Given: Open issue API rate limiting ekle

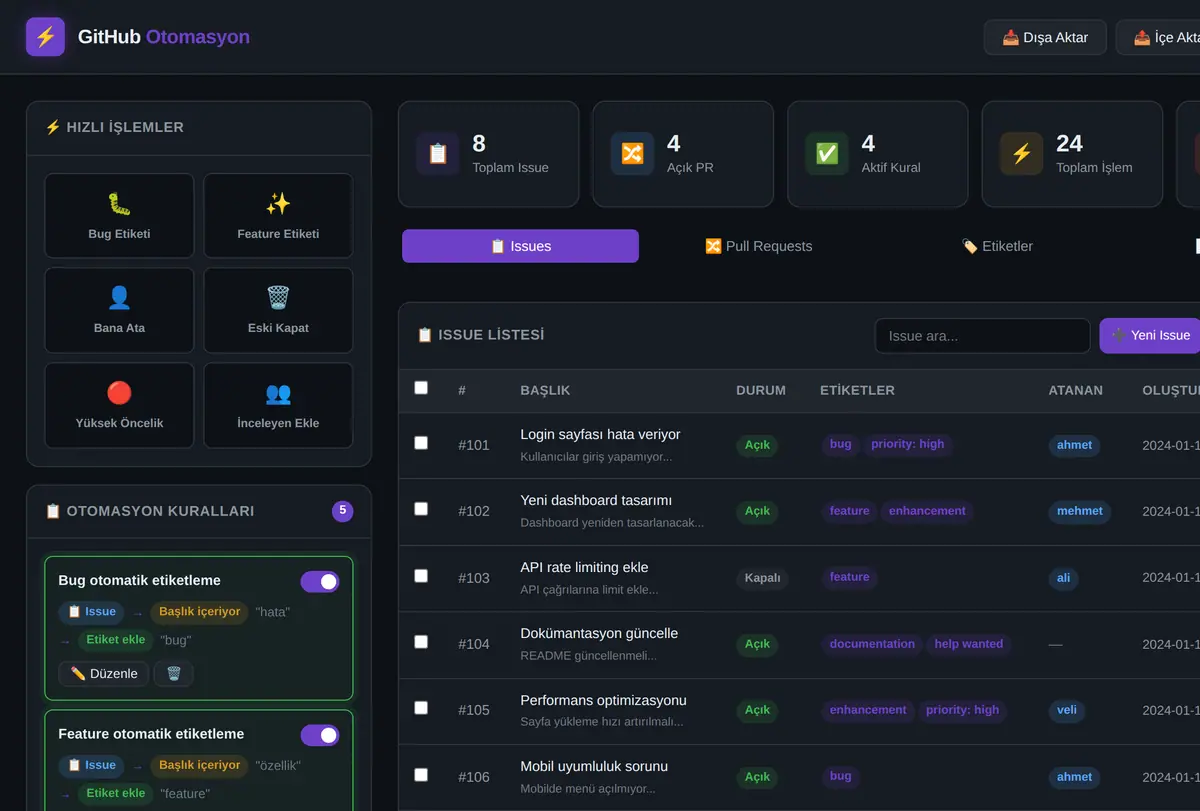Looking at the screenshot, I should pyautogui.click(x=584, y=567).
